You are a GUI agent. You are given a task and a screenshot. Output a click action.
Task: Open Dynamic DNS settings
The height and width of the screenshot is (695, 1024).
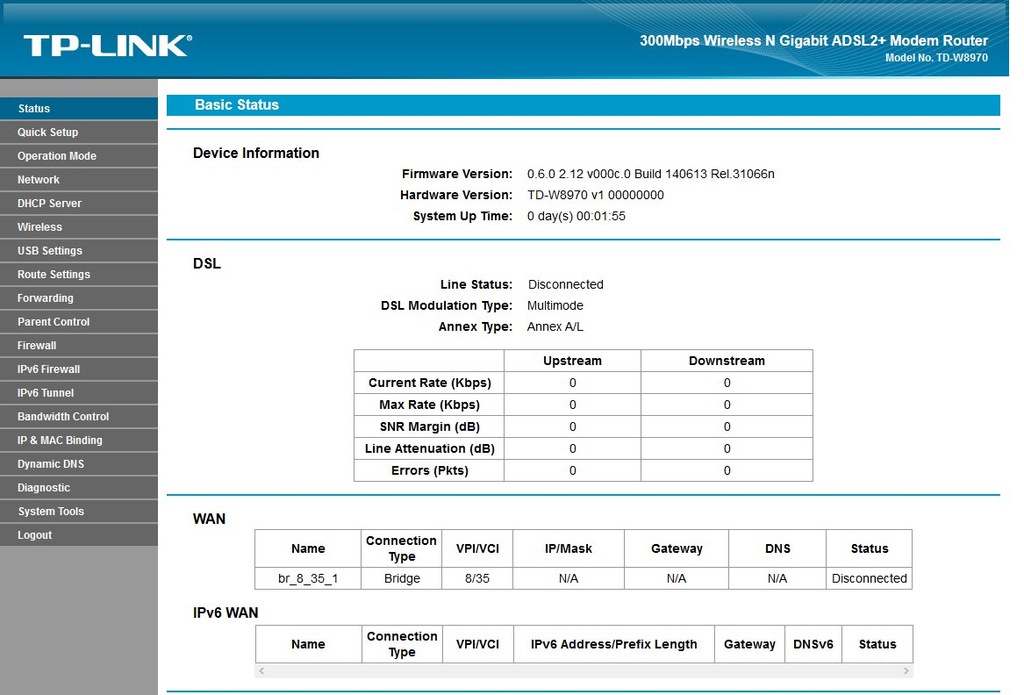[78, 464]
